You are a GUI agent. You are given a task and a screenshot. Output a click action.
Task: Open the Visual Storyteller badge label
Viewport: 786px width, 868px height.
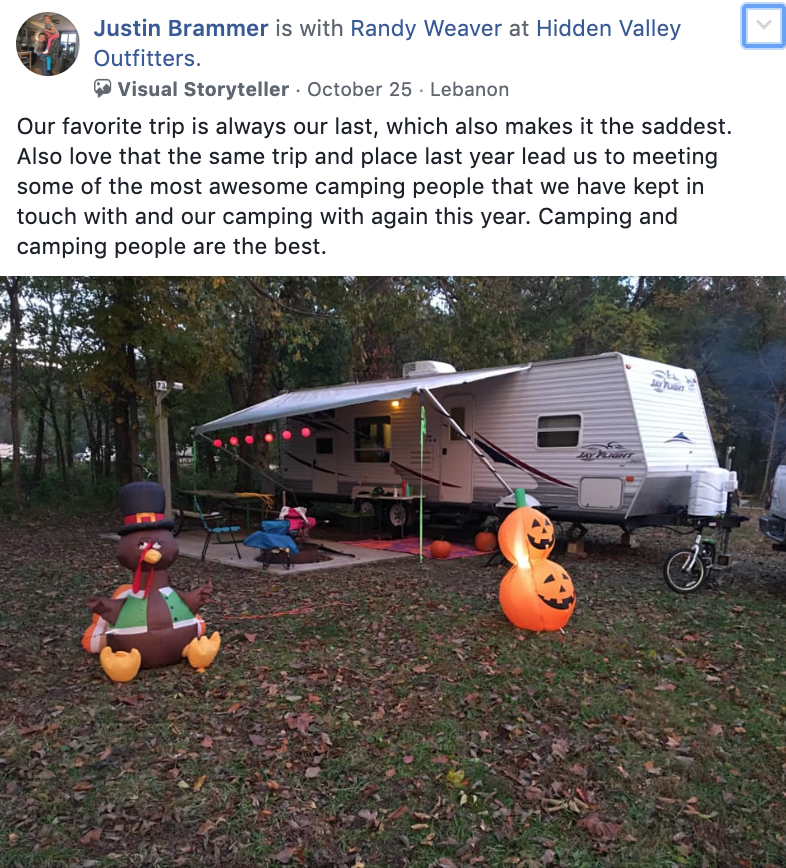[203, 89]
